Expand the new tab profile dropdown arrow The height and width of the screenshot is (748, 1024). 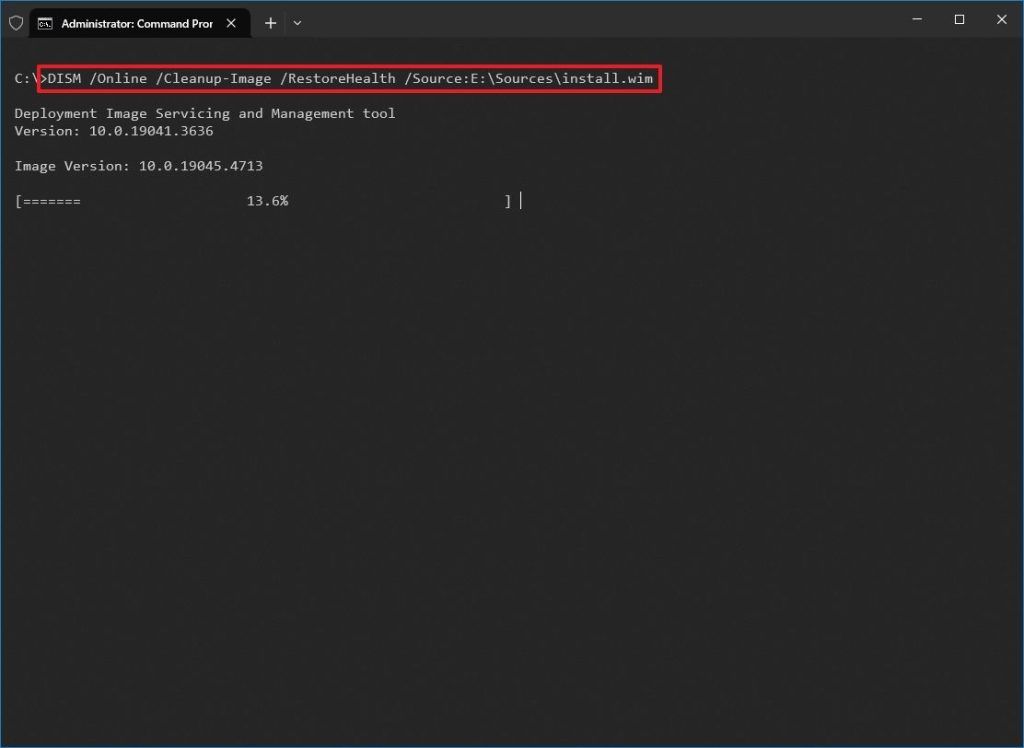[297, 24]
